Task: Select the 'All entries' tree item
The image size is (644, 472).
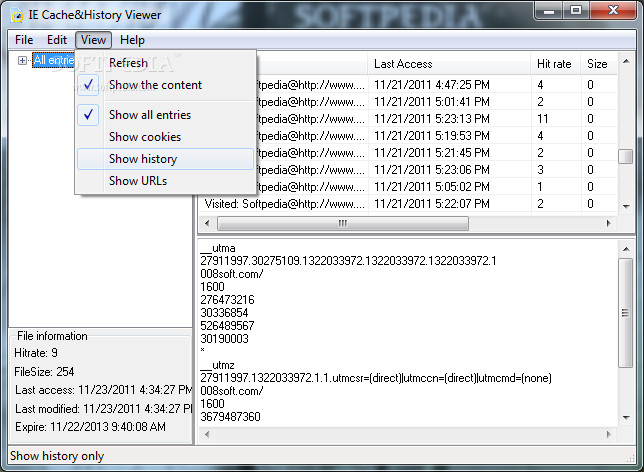Action: [54, 60]
